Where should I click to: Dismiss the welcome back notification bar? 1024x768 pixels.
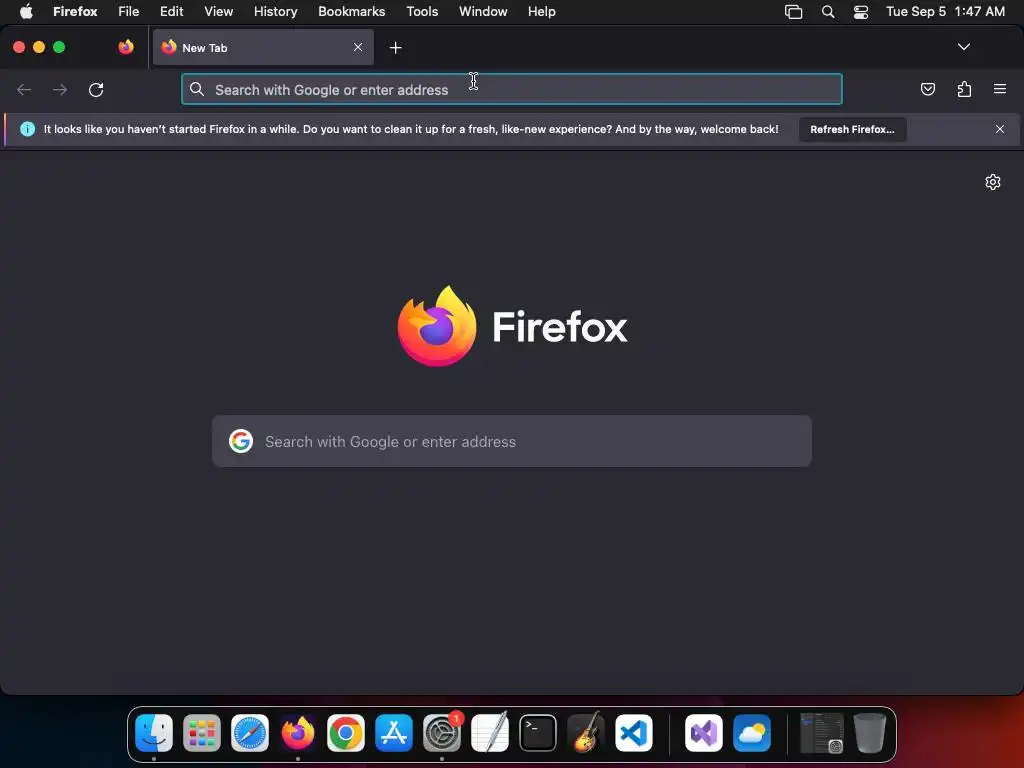pyautogui.click(x=1000, y=129)
